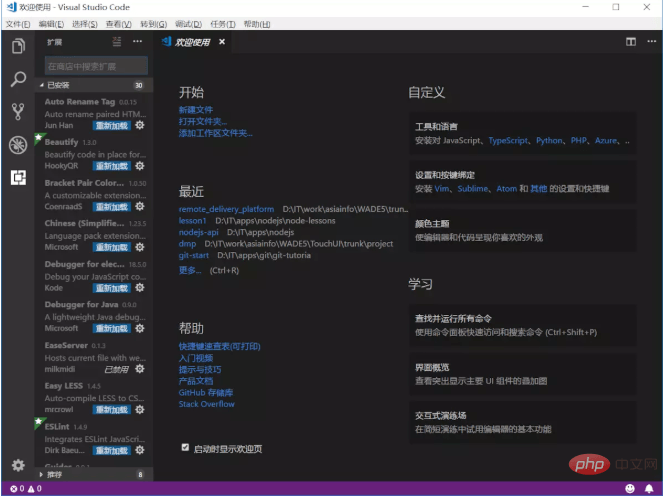Clear extensions input using list icon
The width and height of the screenshot is (668, 497).
tap(117, 42)
